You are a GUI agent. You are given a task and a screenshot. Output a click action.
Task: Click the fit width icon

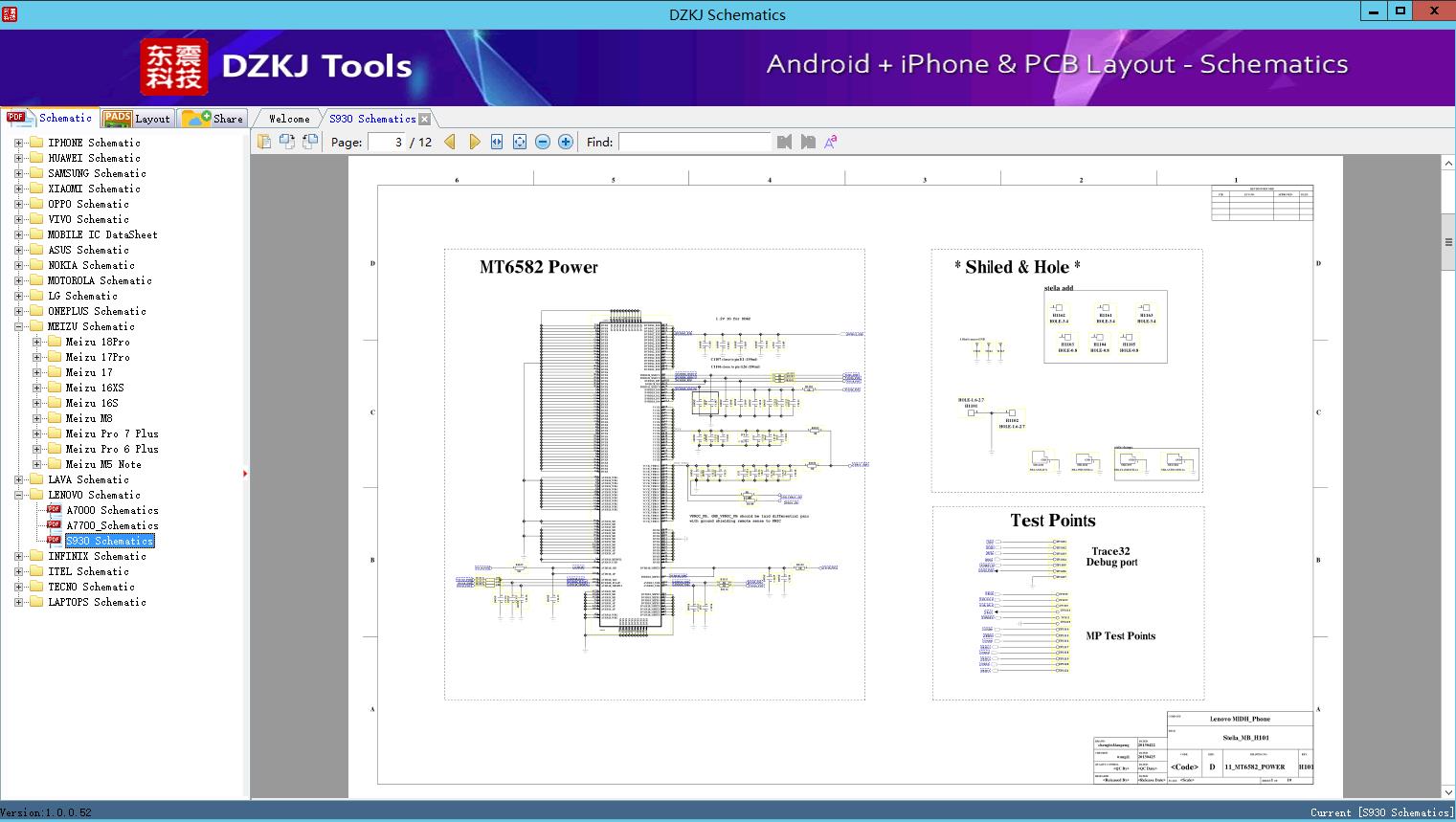pos(497,142)
